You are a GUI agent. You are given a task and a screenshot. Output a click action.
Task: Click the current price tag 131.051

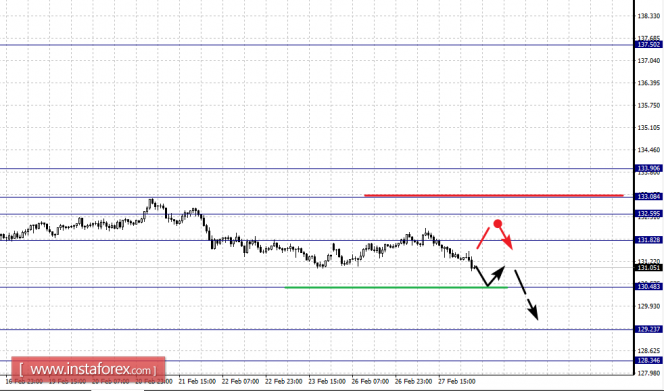pyautogui.click(x=648, y=268)
